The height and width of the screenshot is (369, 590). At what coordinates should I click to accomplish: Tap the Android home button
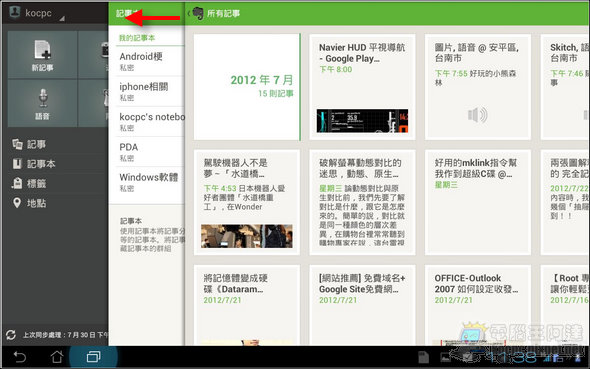57,357
